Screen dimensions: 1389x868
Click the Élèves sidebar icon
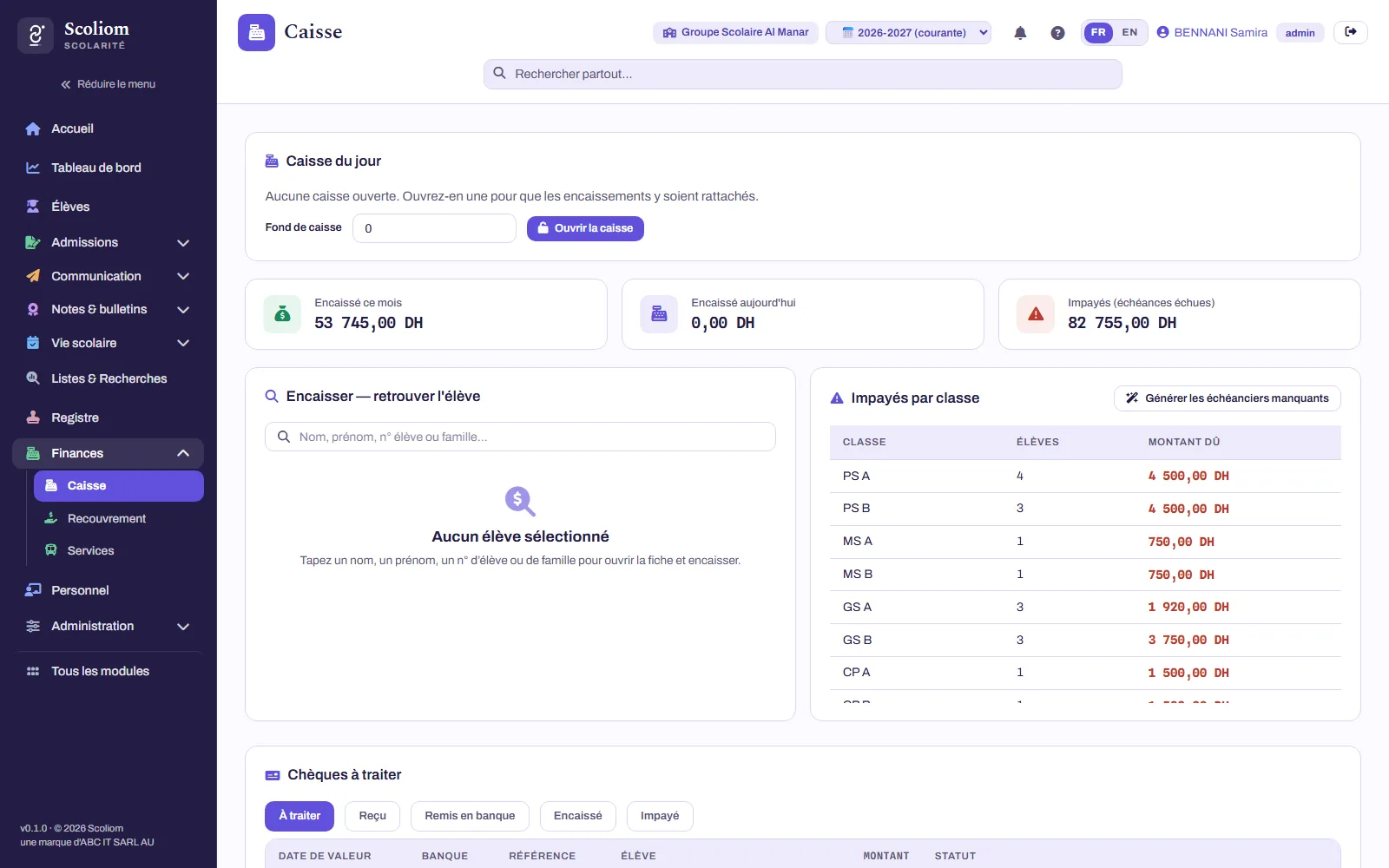(33, 207)
